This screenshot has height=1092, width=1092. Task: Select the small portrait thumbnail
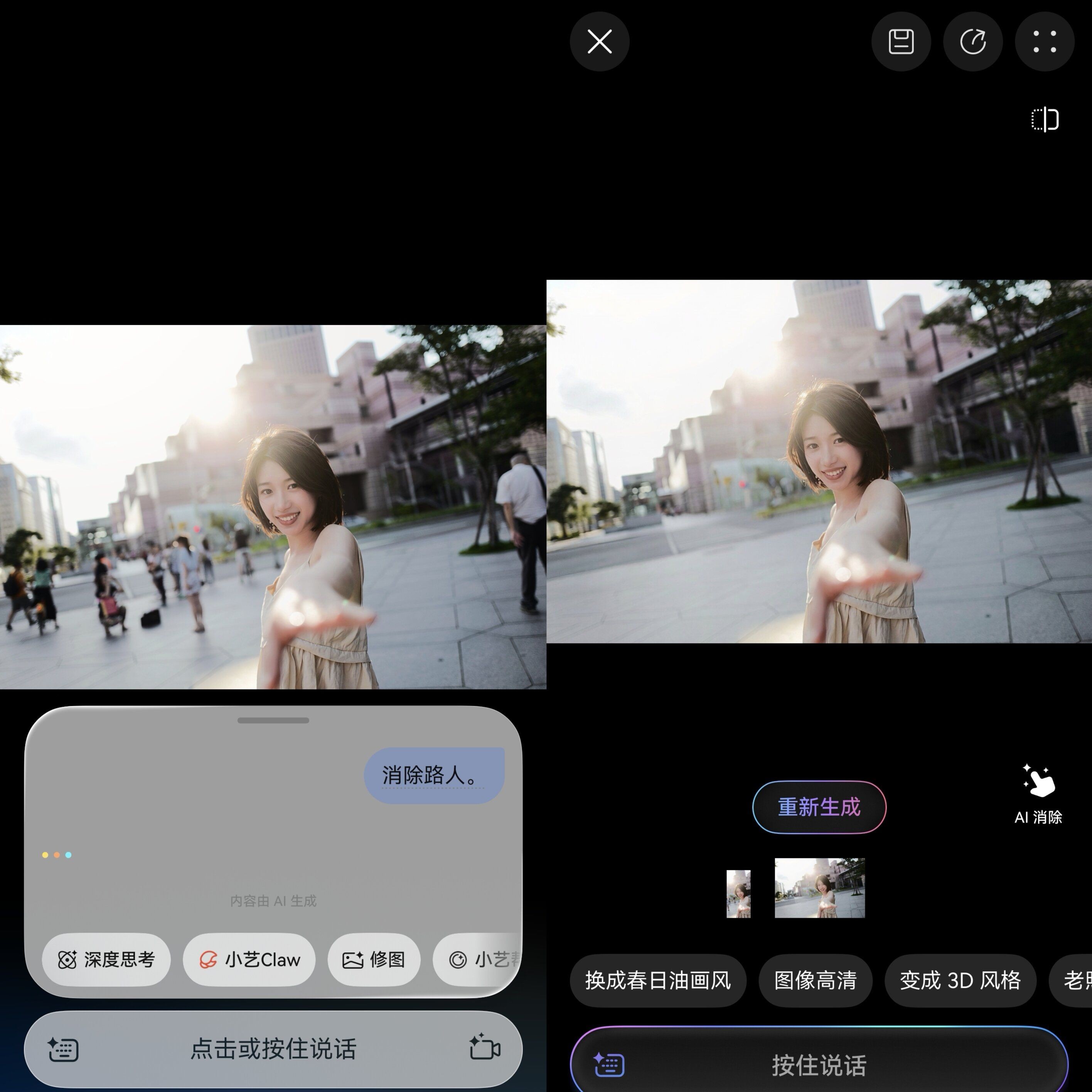tap(738, 893)
